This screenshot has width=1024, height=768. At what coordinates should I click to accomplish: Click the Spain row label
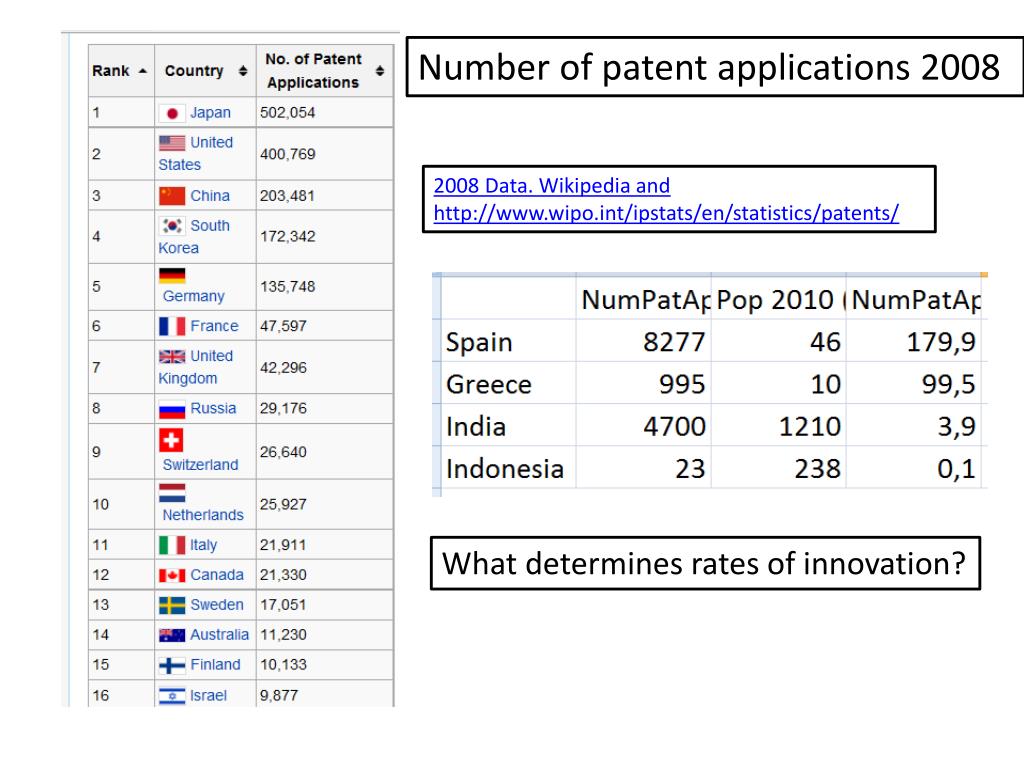coord(479,342)
